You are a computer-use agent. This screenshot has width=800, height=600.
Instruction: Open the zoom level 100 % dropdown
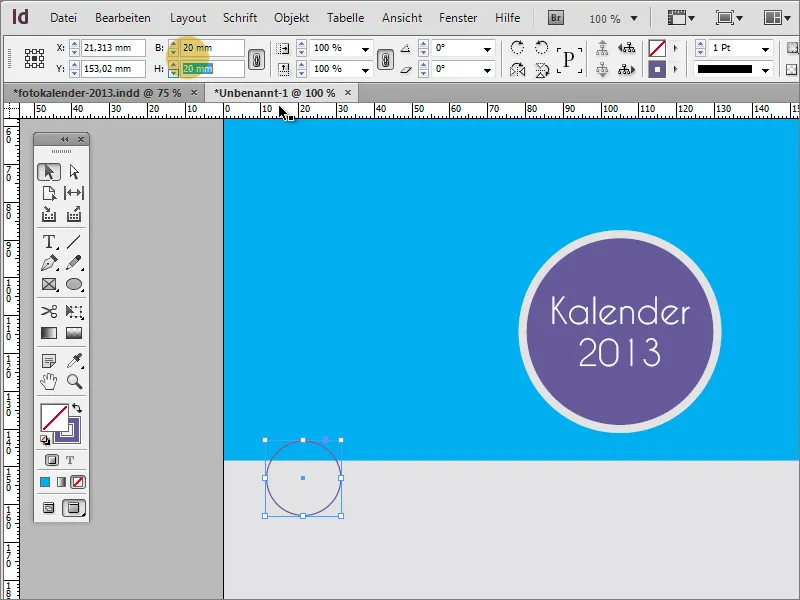(x=634, y=18)
